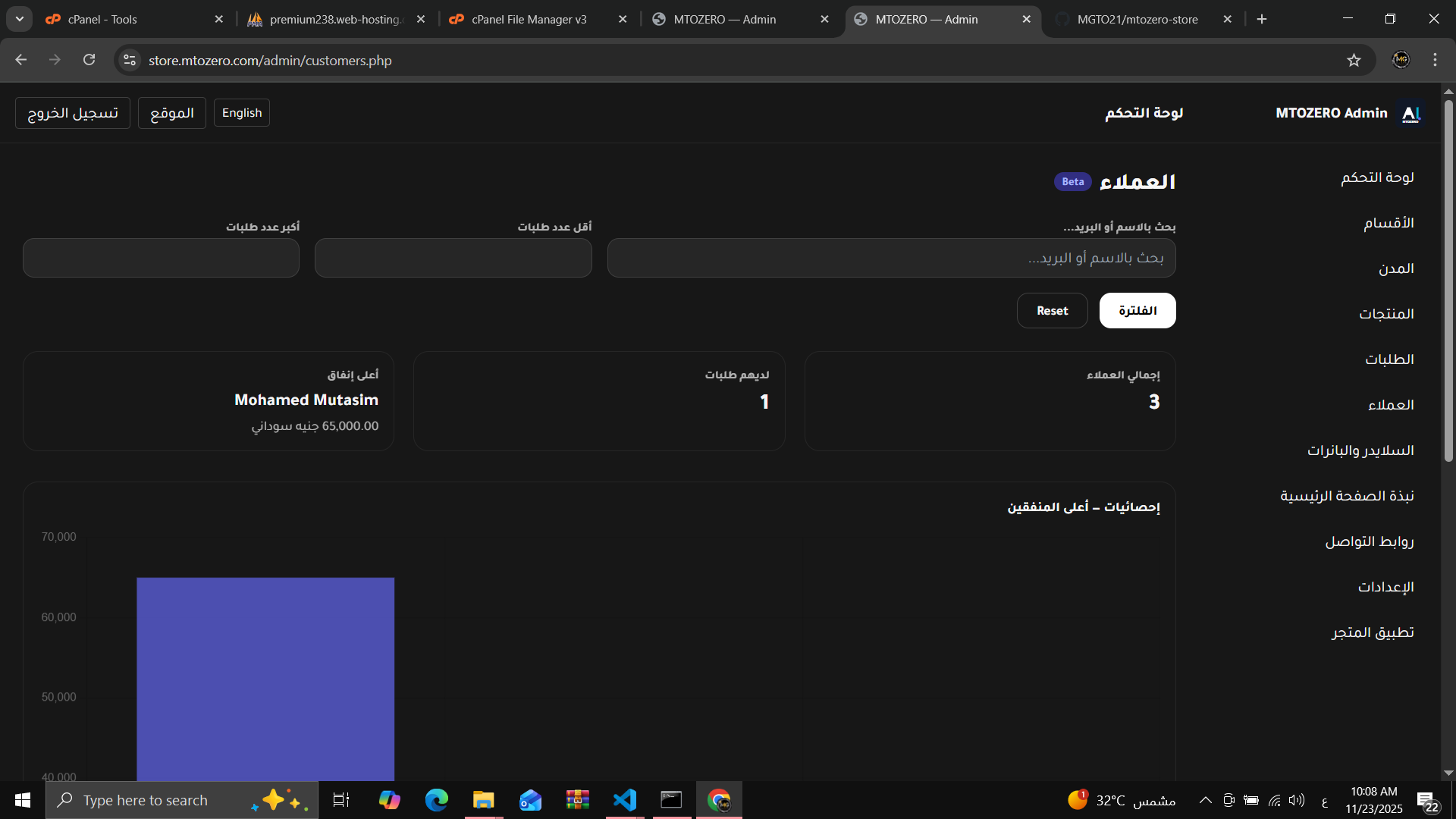Click the name or email search field

click(891, 259)
